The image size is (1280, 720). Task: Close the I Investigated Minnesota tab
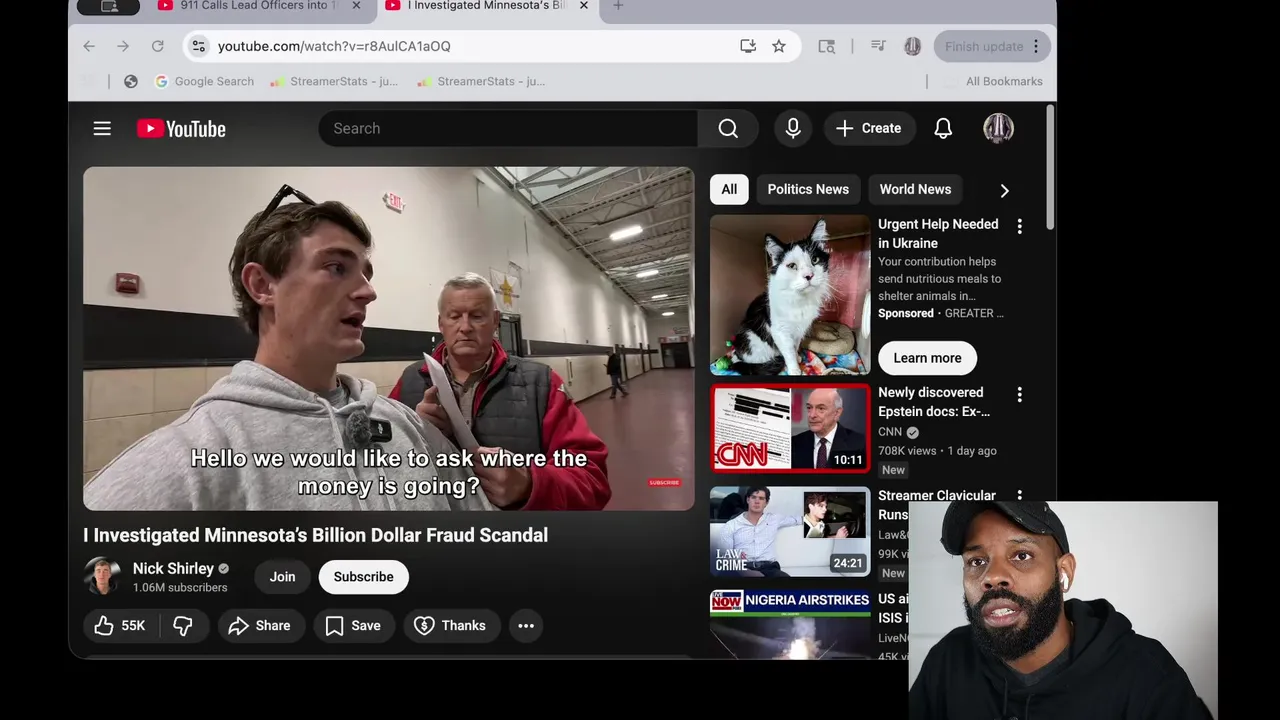pos(584,6)
